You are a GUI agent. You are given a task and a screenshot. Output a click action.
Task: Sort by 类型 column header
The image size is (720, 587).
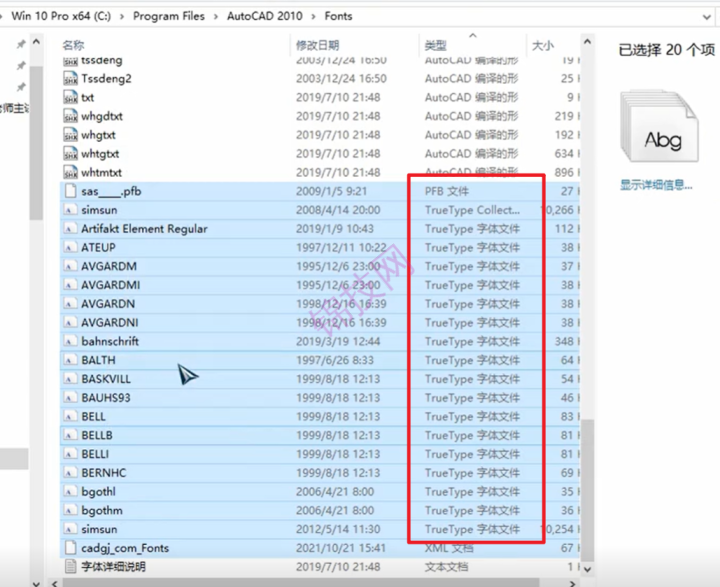pyautogui.click(x=435, y=45)
